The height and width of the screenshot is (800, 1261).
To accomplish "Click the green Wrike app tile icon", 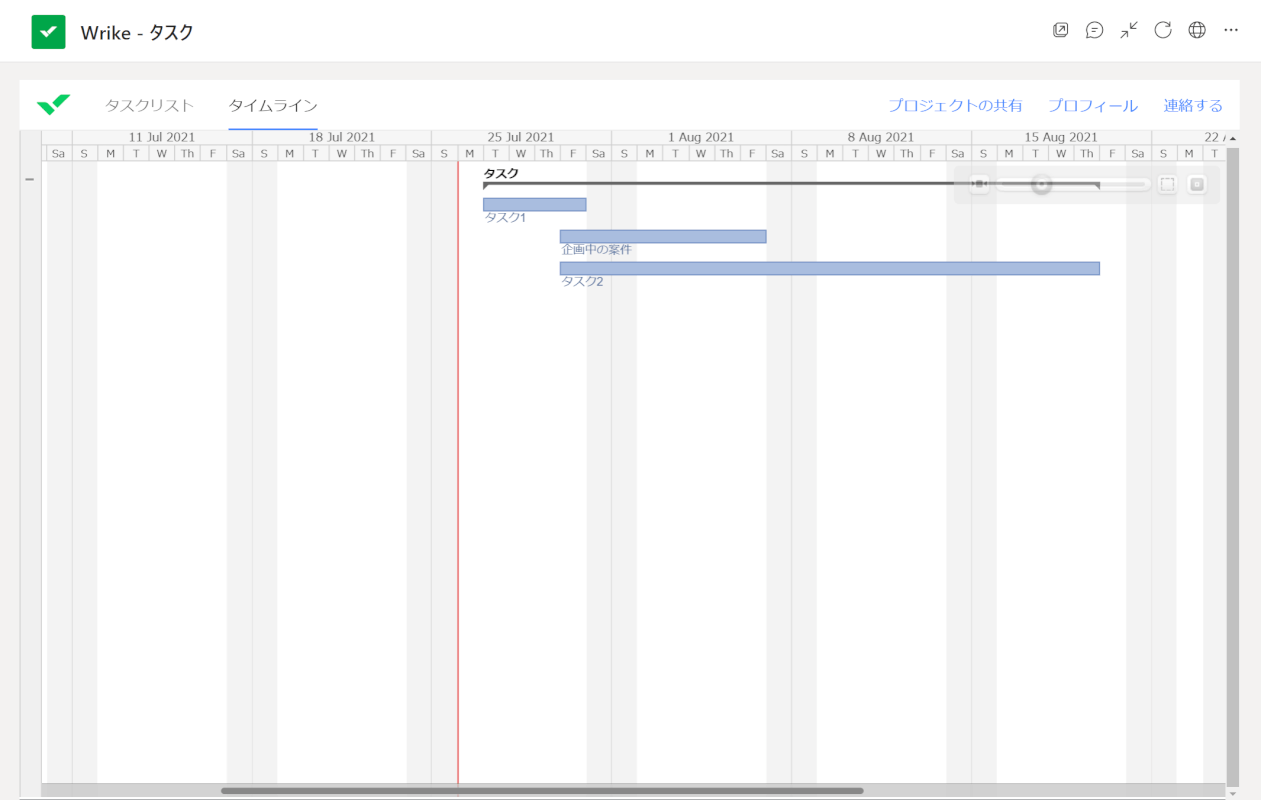I will click(48, 32).
